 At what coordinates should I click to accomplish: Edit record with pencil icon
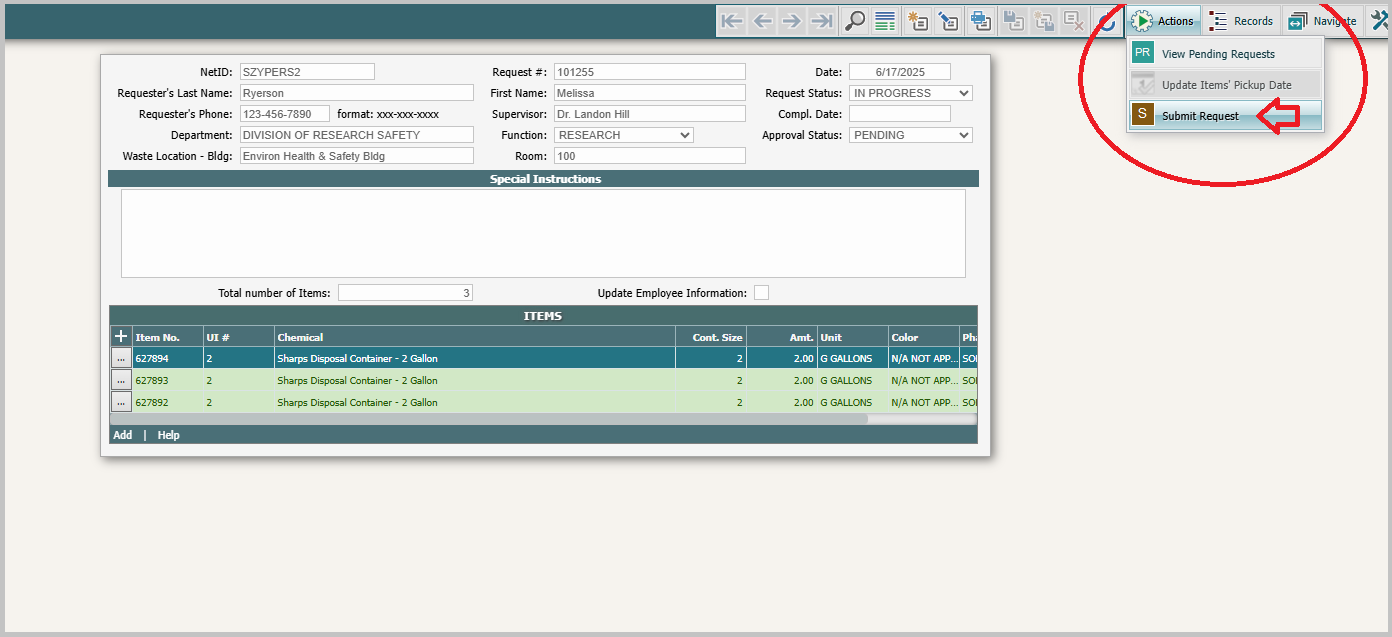(x=948, y=21)
